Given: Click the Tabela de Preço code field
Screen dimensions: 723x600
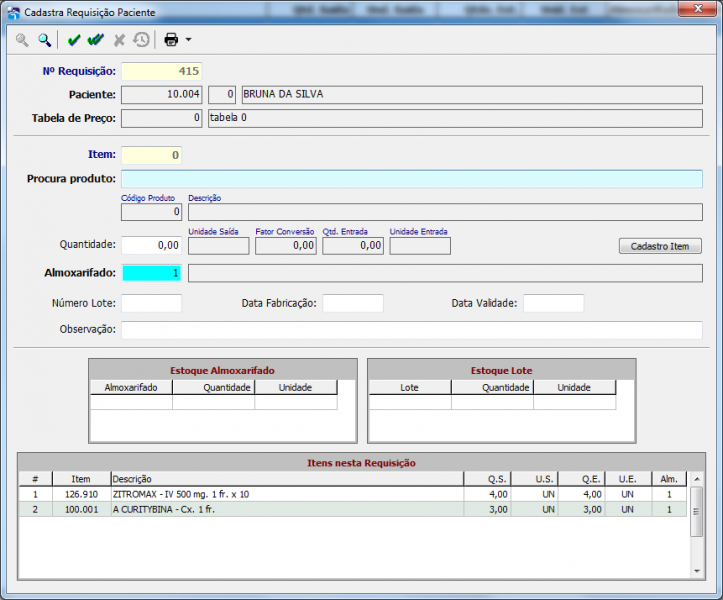Looking at the screenshot, I should [x=161, y=118].
